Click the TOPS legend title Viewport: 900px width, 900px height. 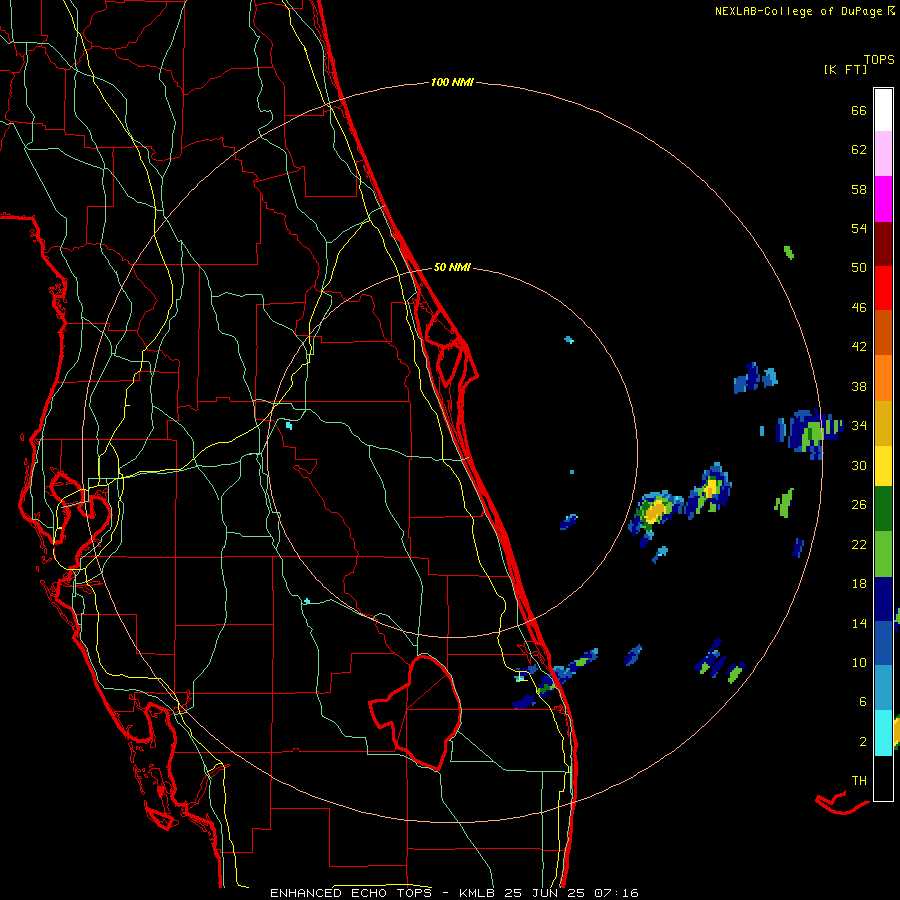click(879, 60)
